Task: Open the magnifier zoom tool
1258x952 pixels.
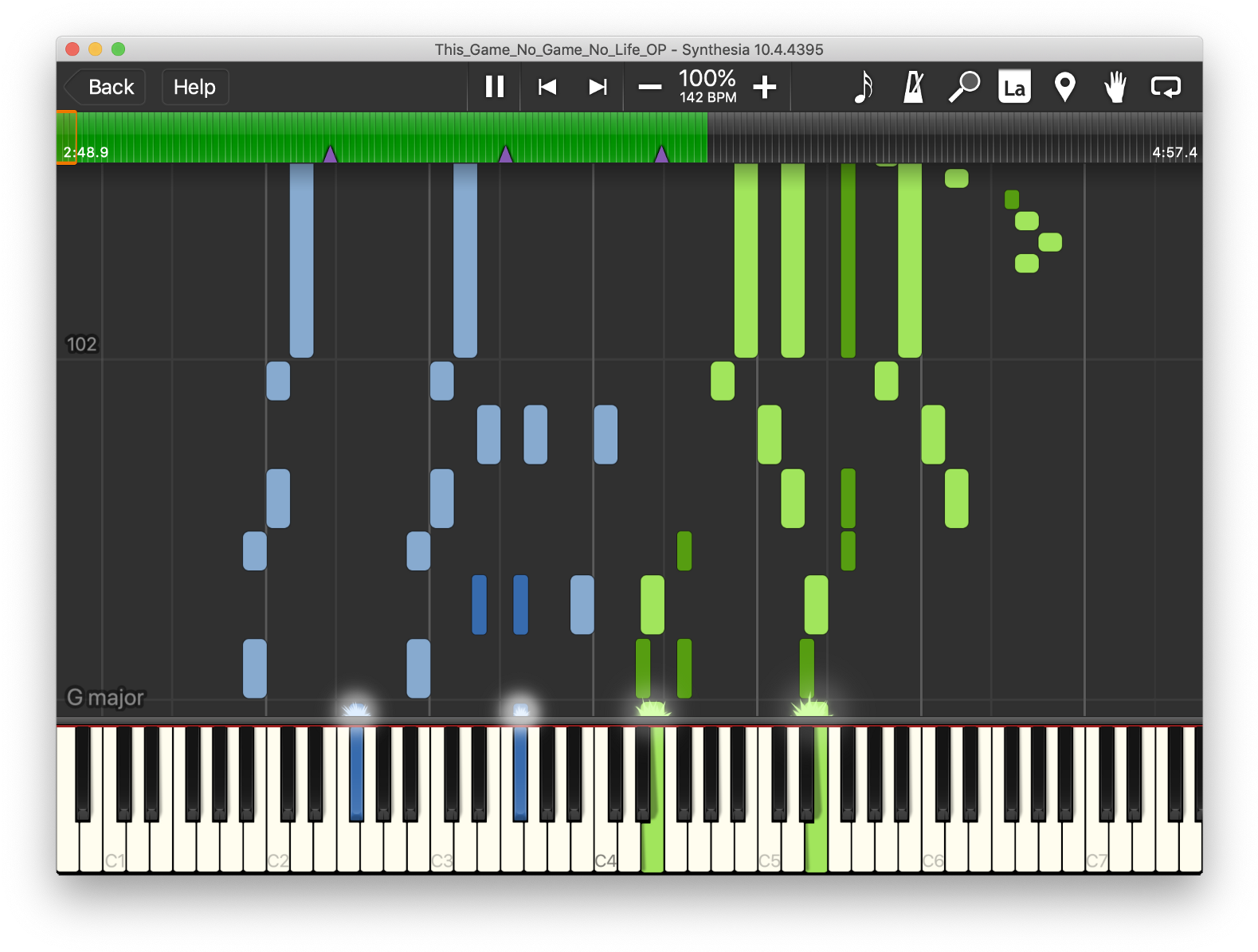Action: pyautogui.click(x=964, y=87)
